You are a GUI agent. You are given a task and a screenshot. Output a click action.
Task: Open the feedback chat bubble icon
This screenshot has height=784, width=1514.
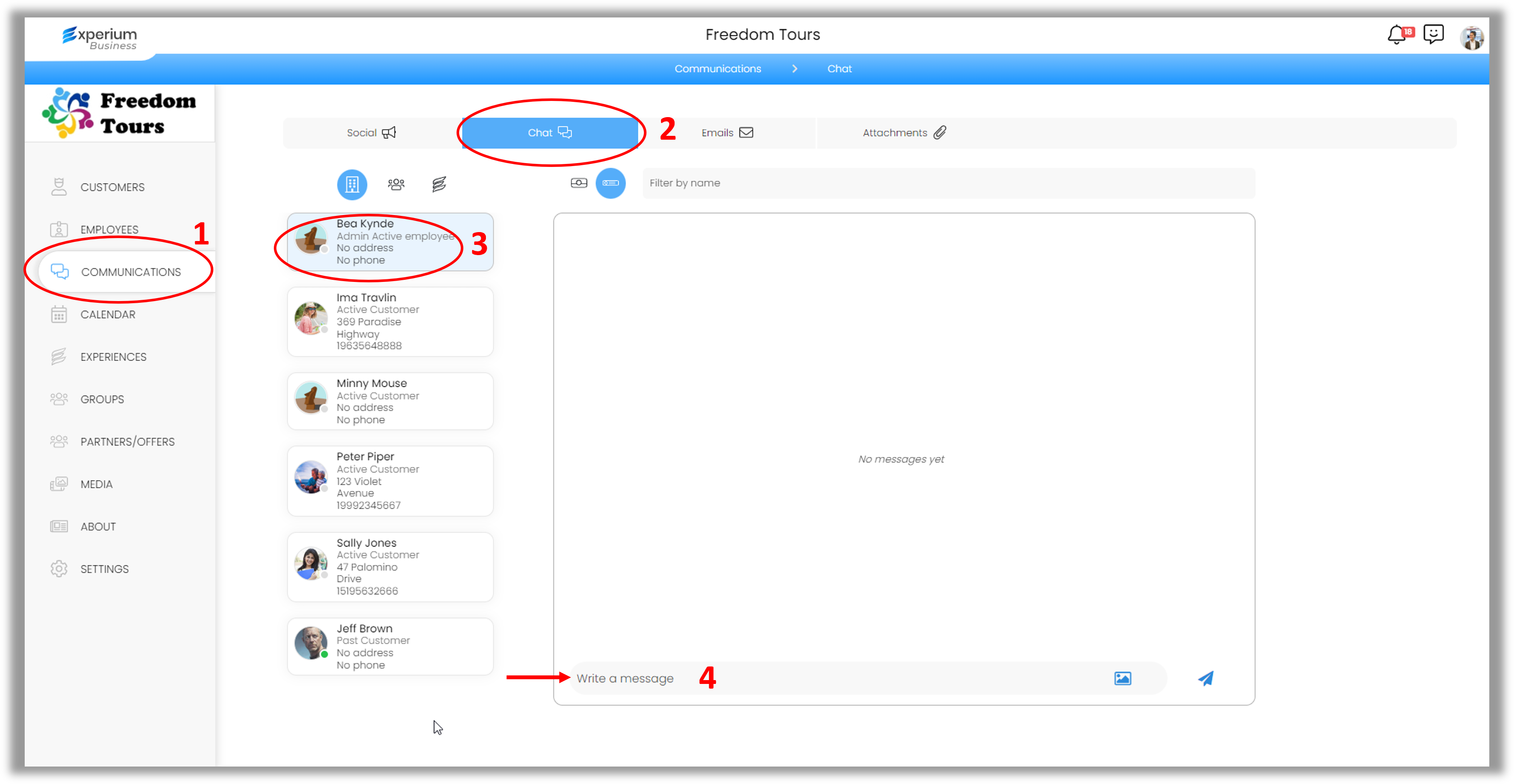[1434, 34]
